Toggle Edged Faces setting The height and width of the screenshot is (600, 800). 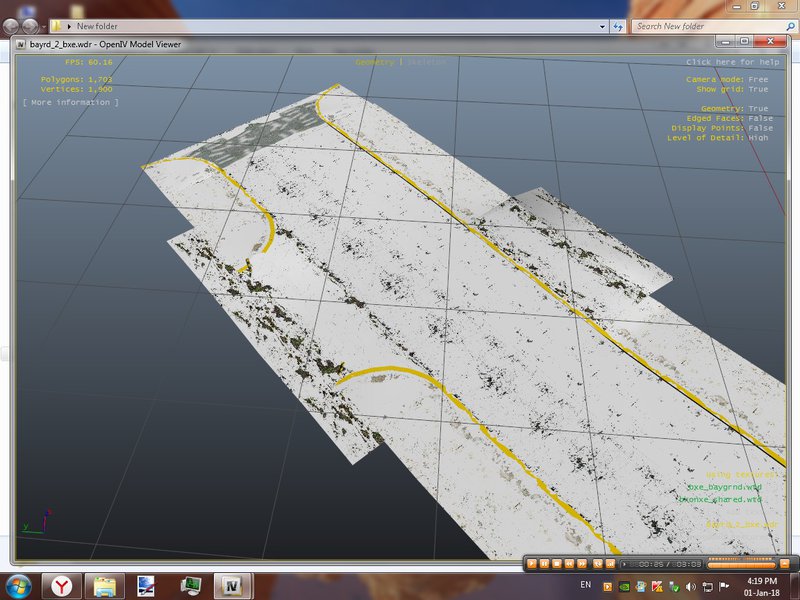[730, 118]
